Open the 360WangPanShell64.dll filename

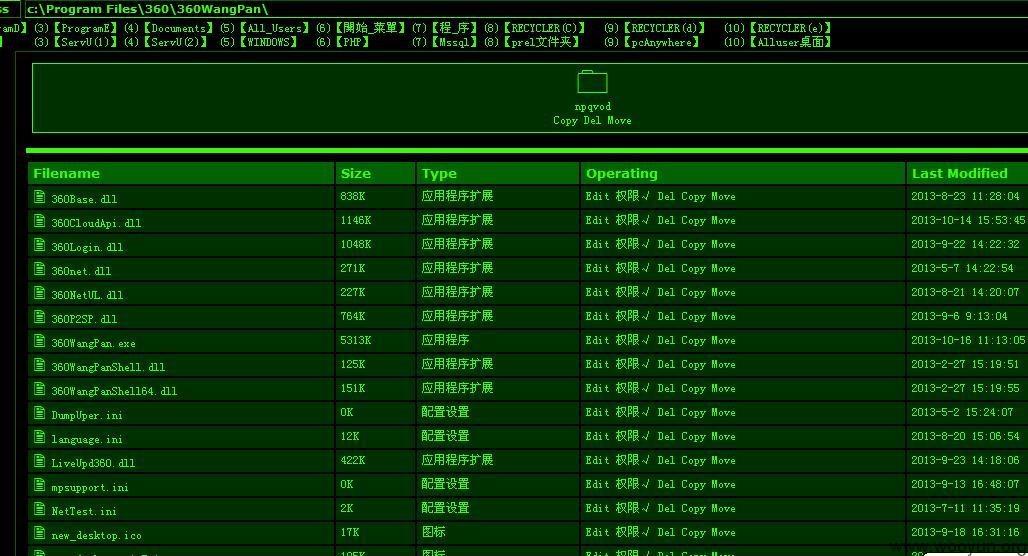[114, 391]
